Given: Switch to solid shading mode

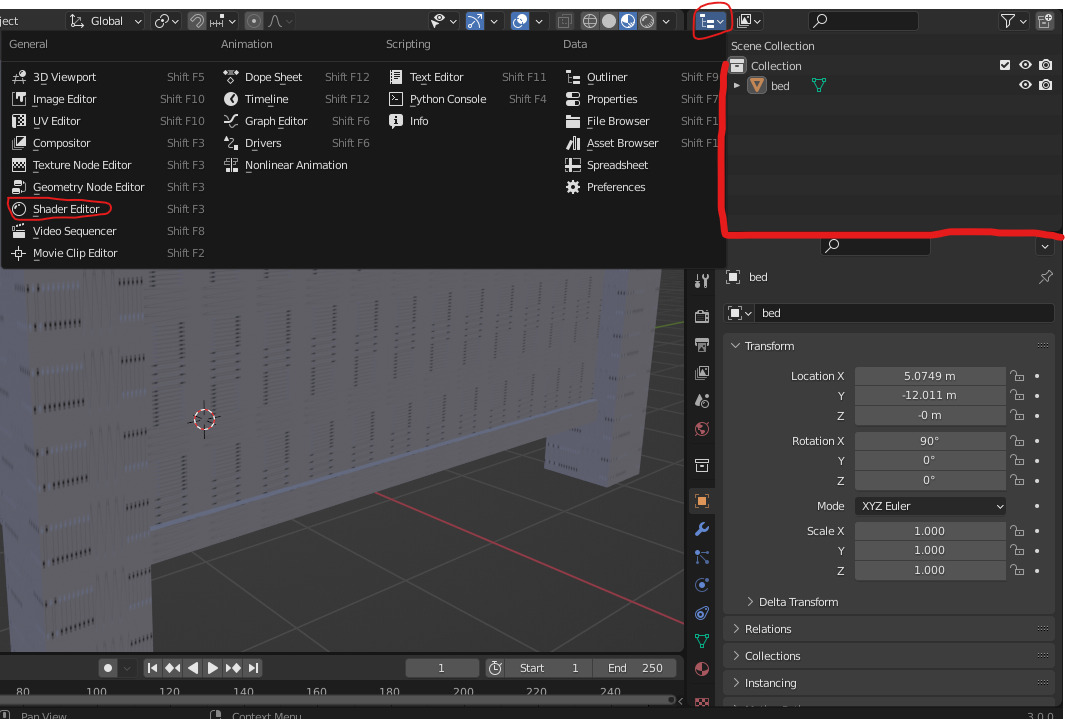Looking at the screenshot, I should [609, 21].
